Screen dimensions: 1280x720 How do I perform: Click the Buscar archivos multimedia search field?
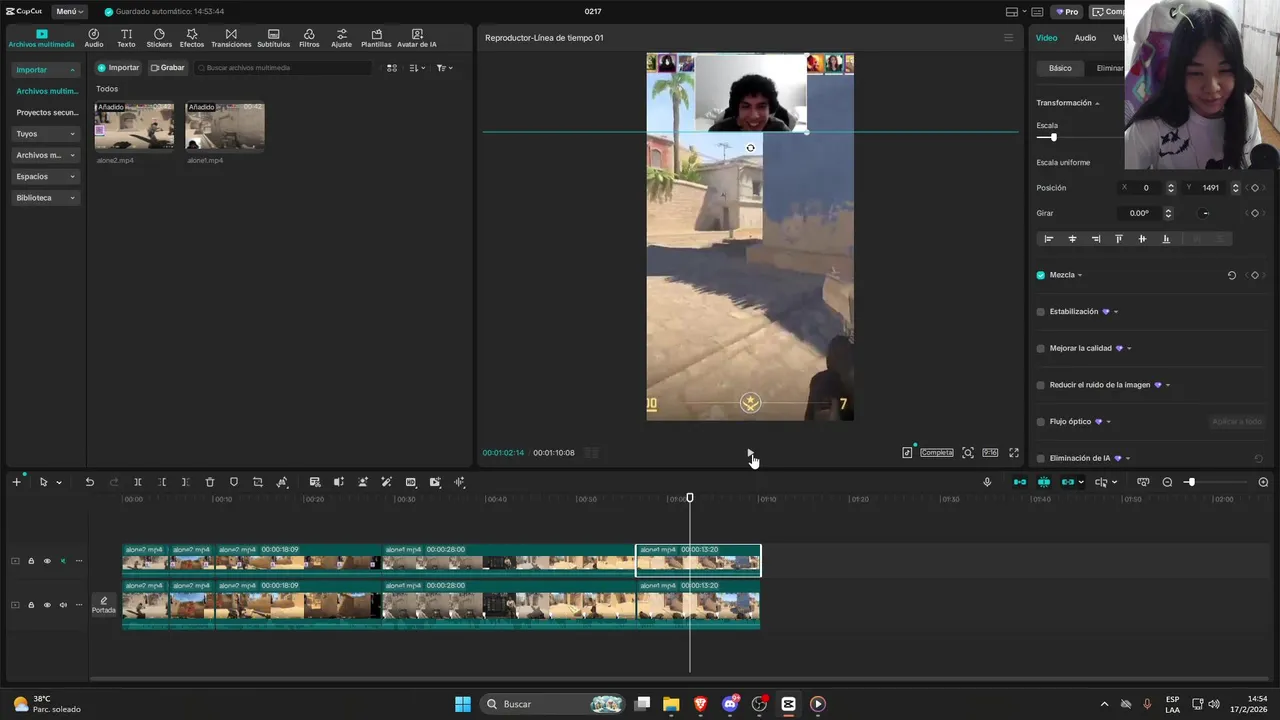click(284, 68)
